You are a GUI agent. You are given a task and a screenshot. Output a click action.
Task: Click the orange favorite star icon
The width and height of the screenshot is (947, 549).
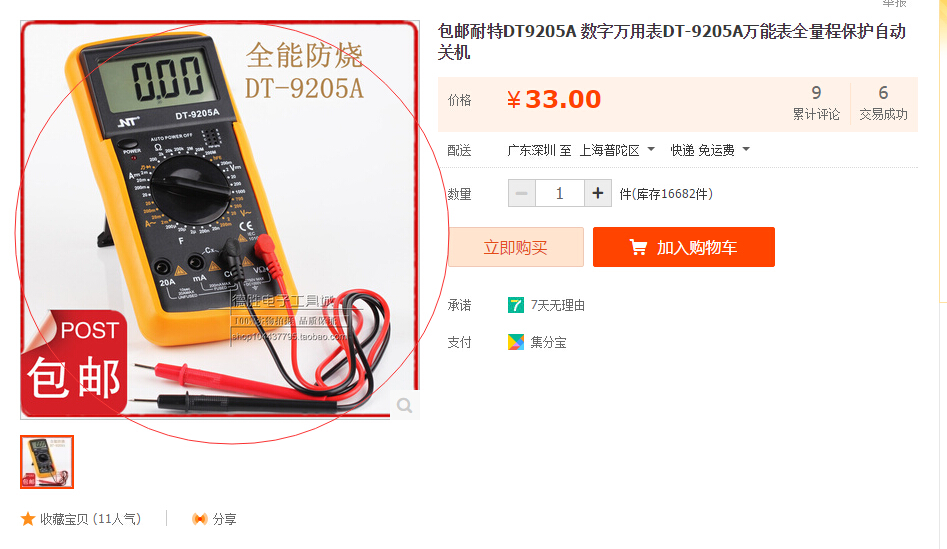(x=28, y=519)
